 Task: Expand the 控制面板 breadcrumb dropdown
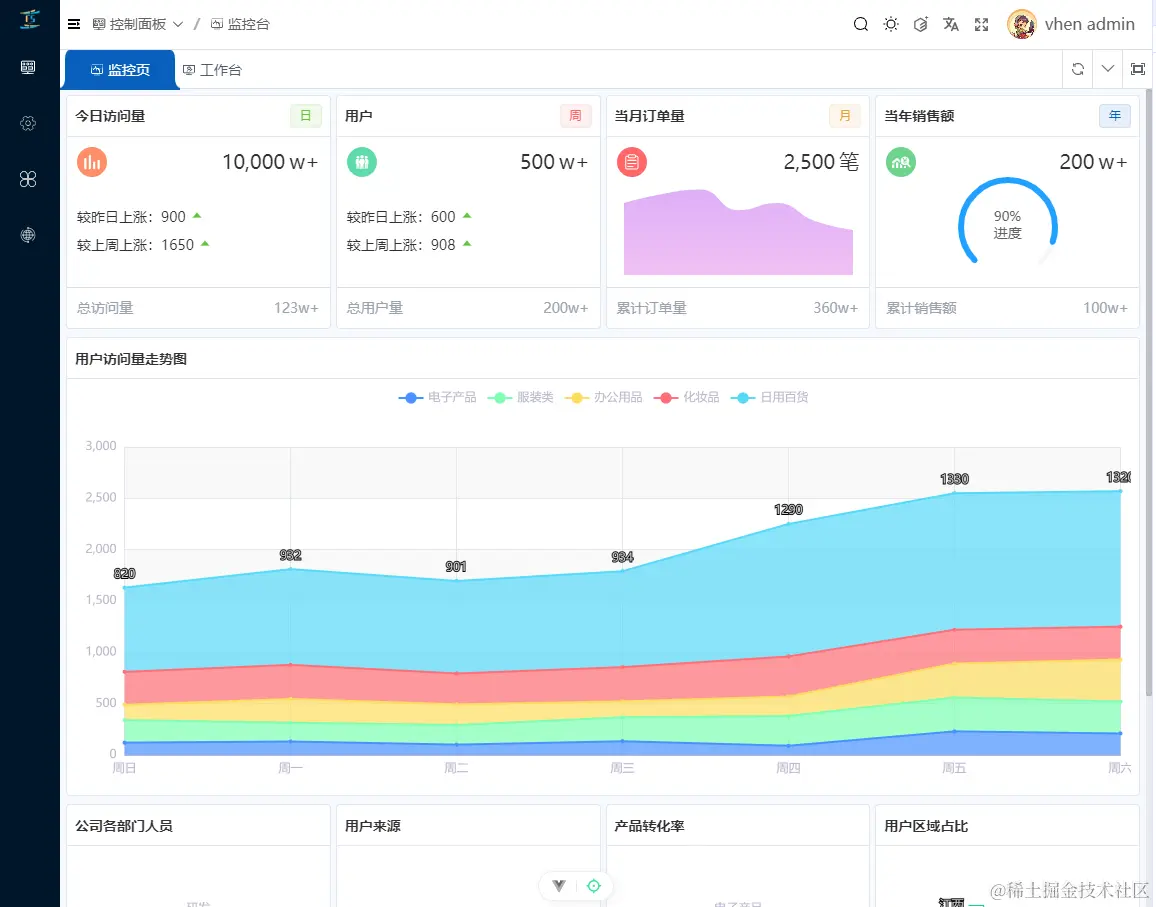pos(138,24)
